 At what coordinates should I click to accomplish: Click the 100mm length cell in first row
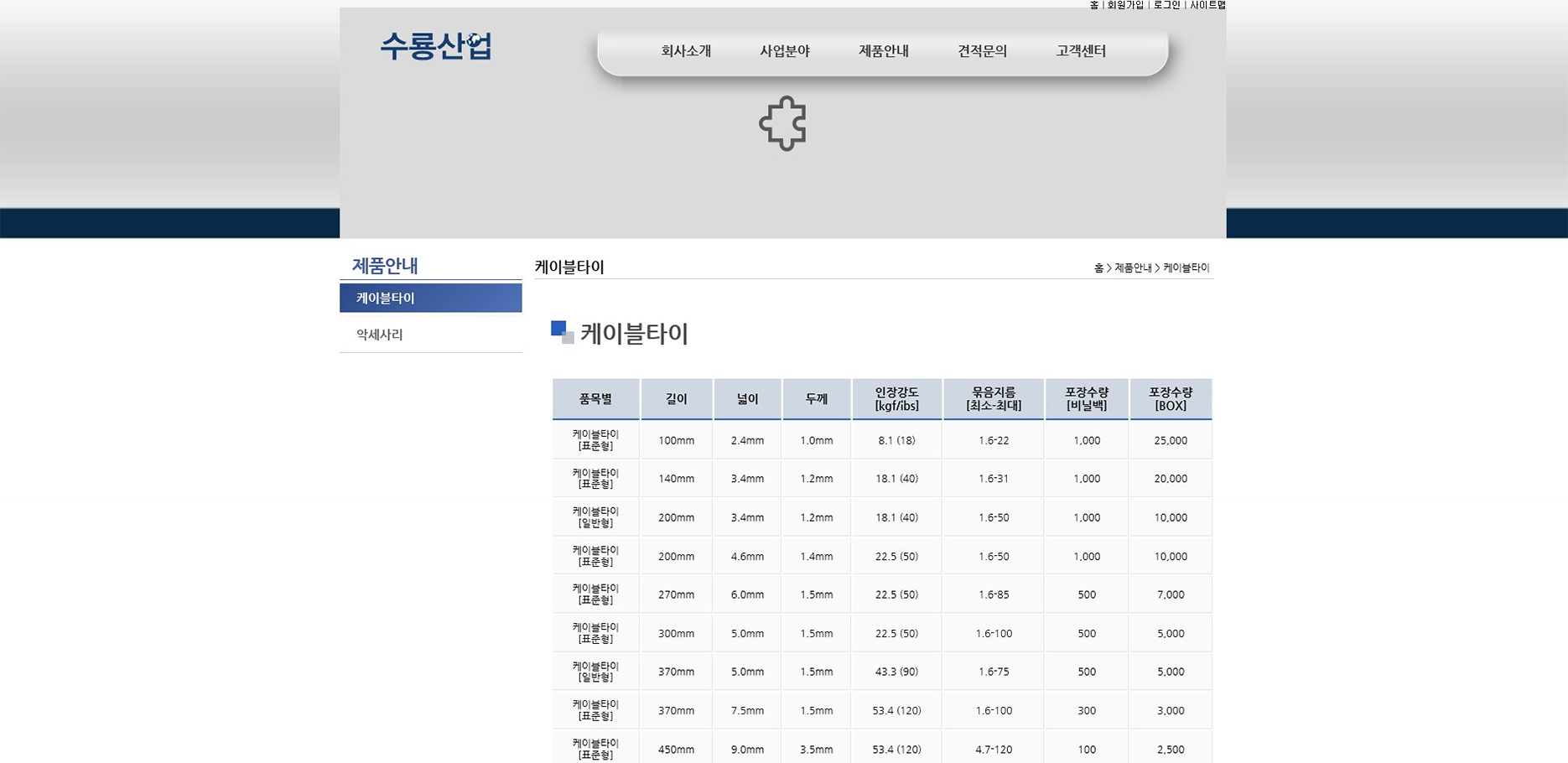tap(676, 440)
